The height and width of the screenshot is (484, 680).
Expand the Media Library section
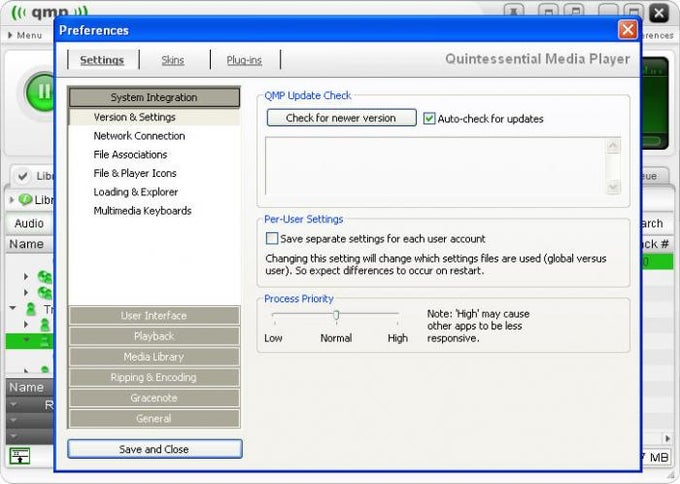pyautogui.click(x=154, y=356)
